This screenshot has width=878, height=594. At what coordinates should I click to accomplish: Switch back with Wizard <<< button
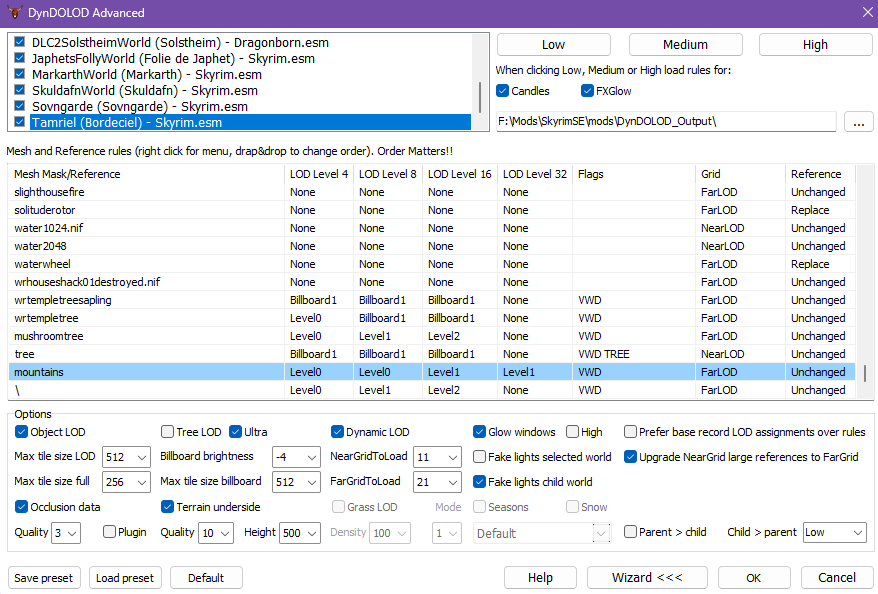[x=647, y=577]
